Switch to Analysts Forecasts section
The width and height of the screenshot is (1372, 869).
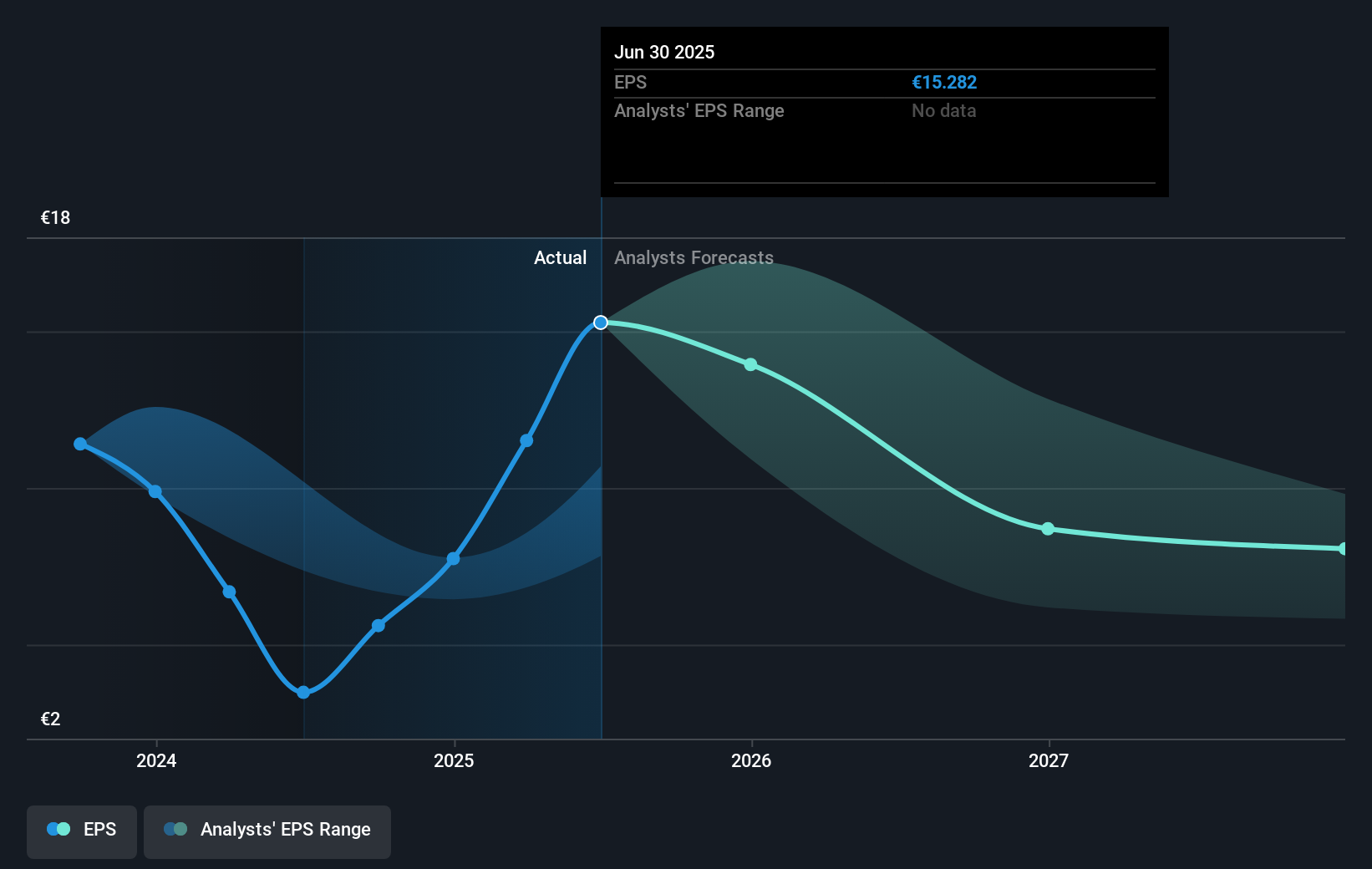pyautogui.click(x=694, y=257)
